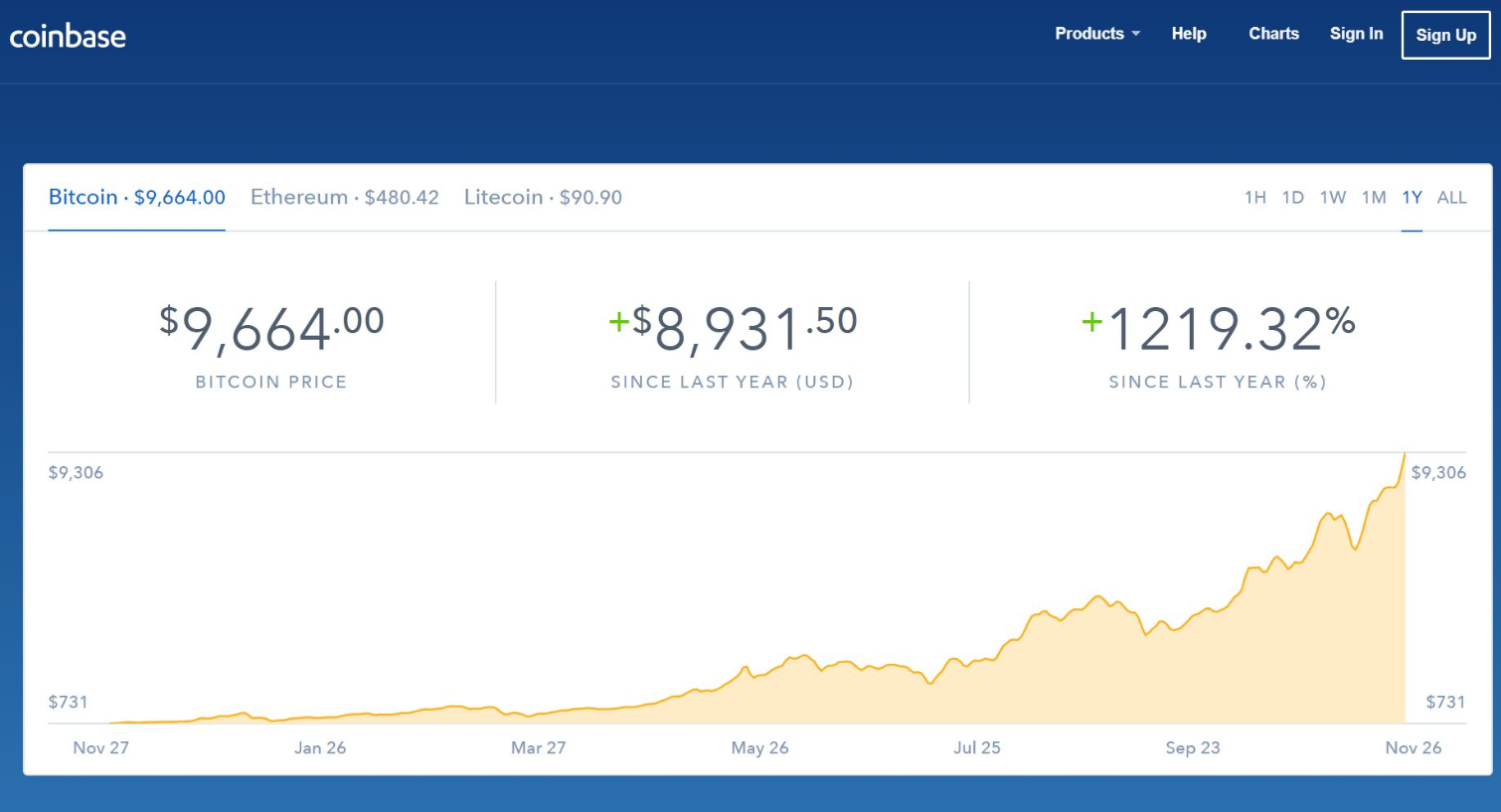Click the left $9,306 axis label
Screen dimensions: 1501x812
pos(76,472)
